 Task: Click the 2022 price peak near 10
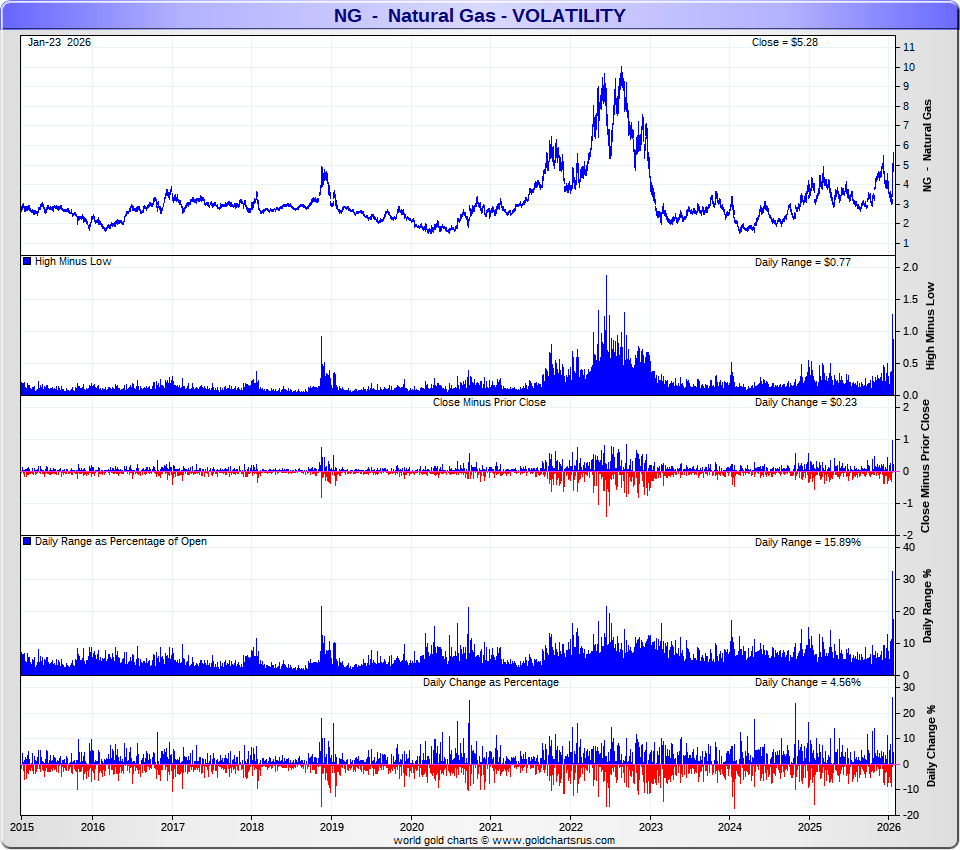[621, 69]
